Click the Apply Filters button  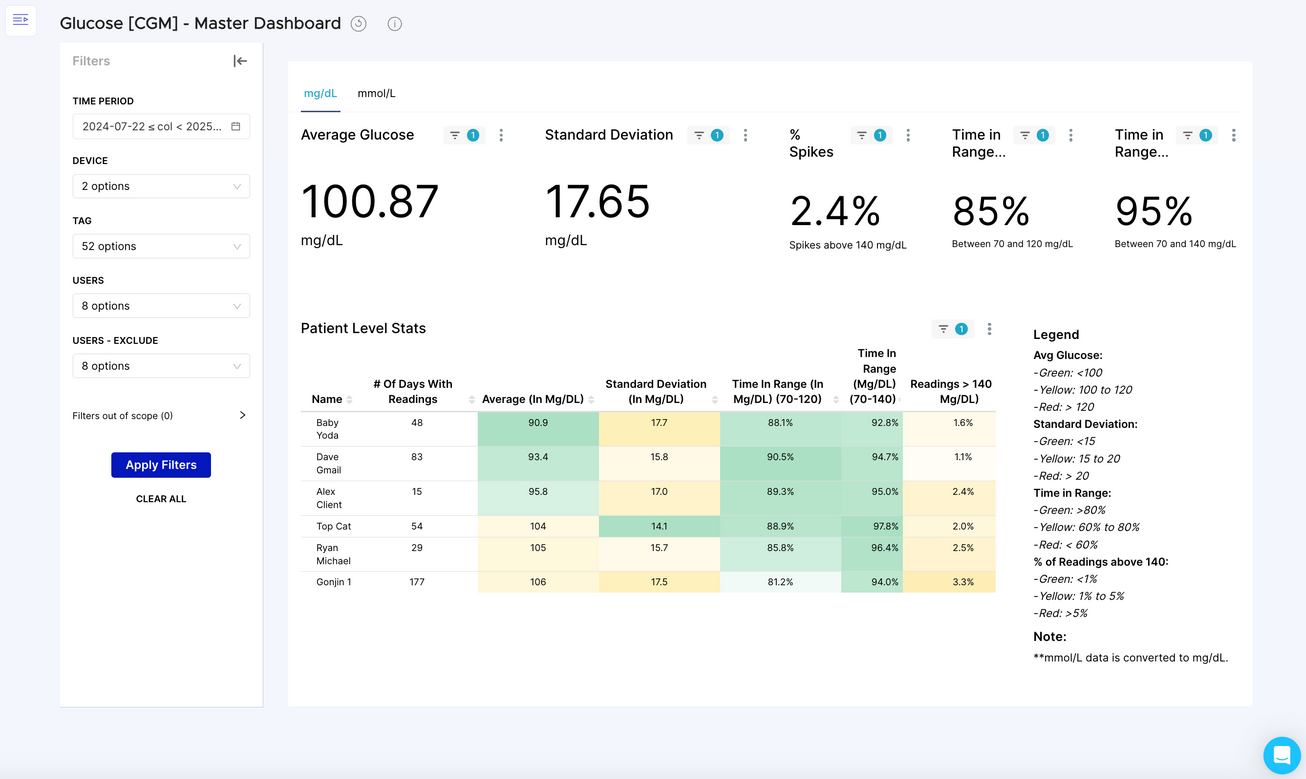coord(161,465)
